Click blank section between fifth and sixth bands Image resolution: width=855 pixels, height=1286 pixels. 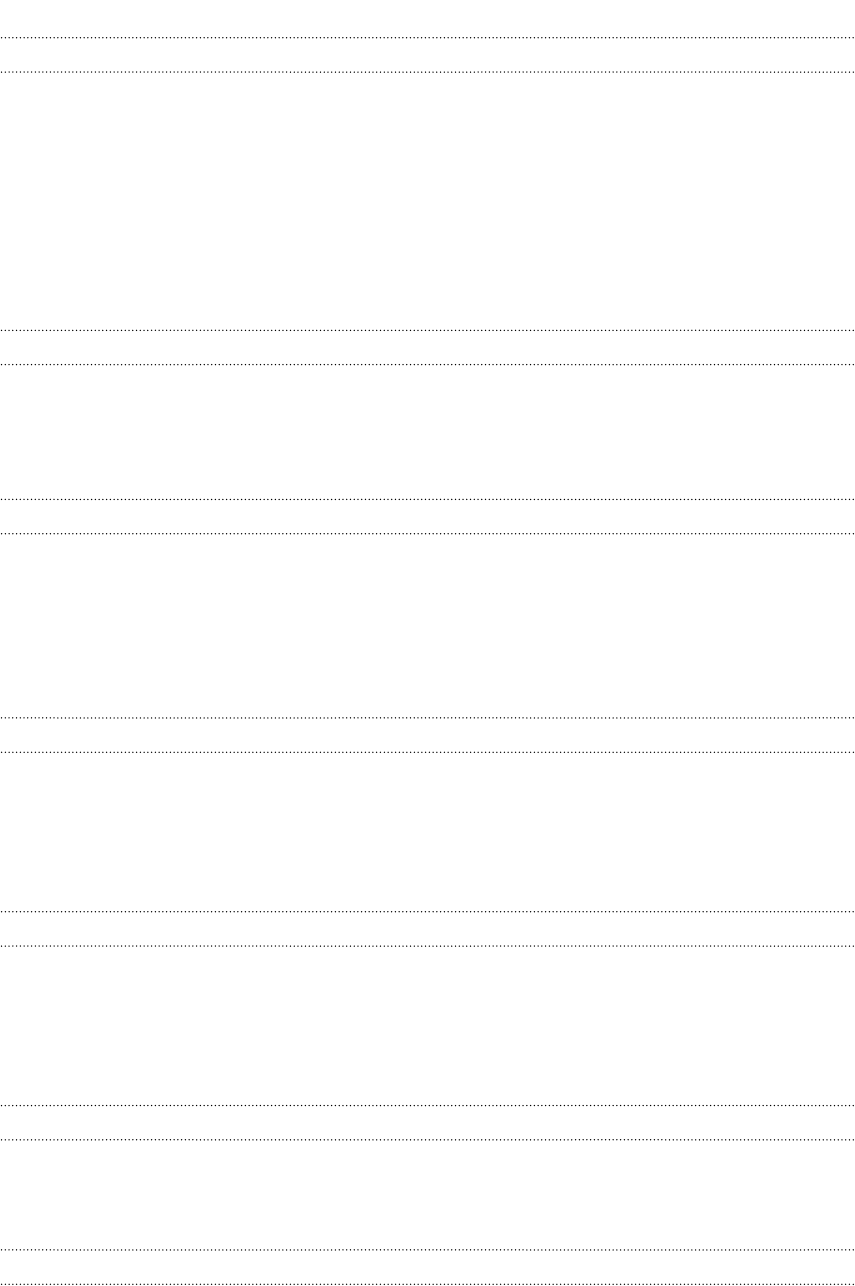click(x=427, y=1026)
